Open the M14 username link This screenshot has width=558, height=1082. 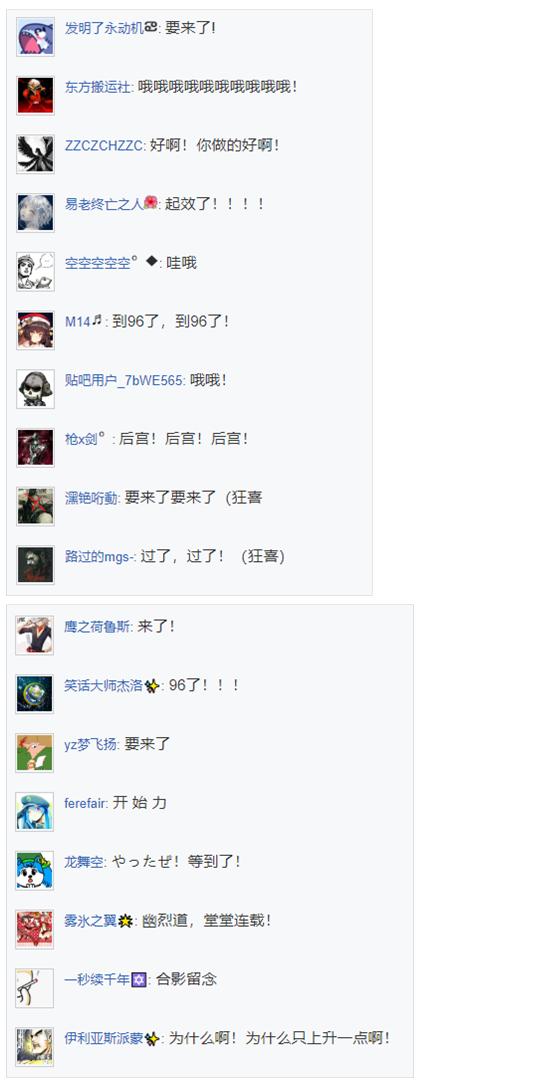(78, 322)
